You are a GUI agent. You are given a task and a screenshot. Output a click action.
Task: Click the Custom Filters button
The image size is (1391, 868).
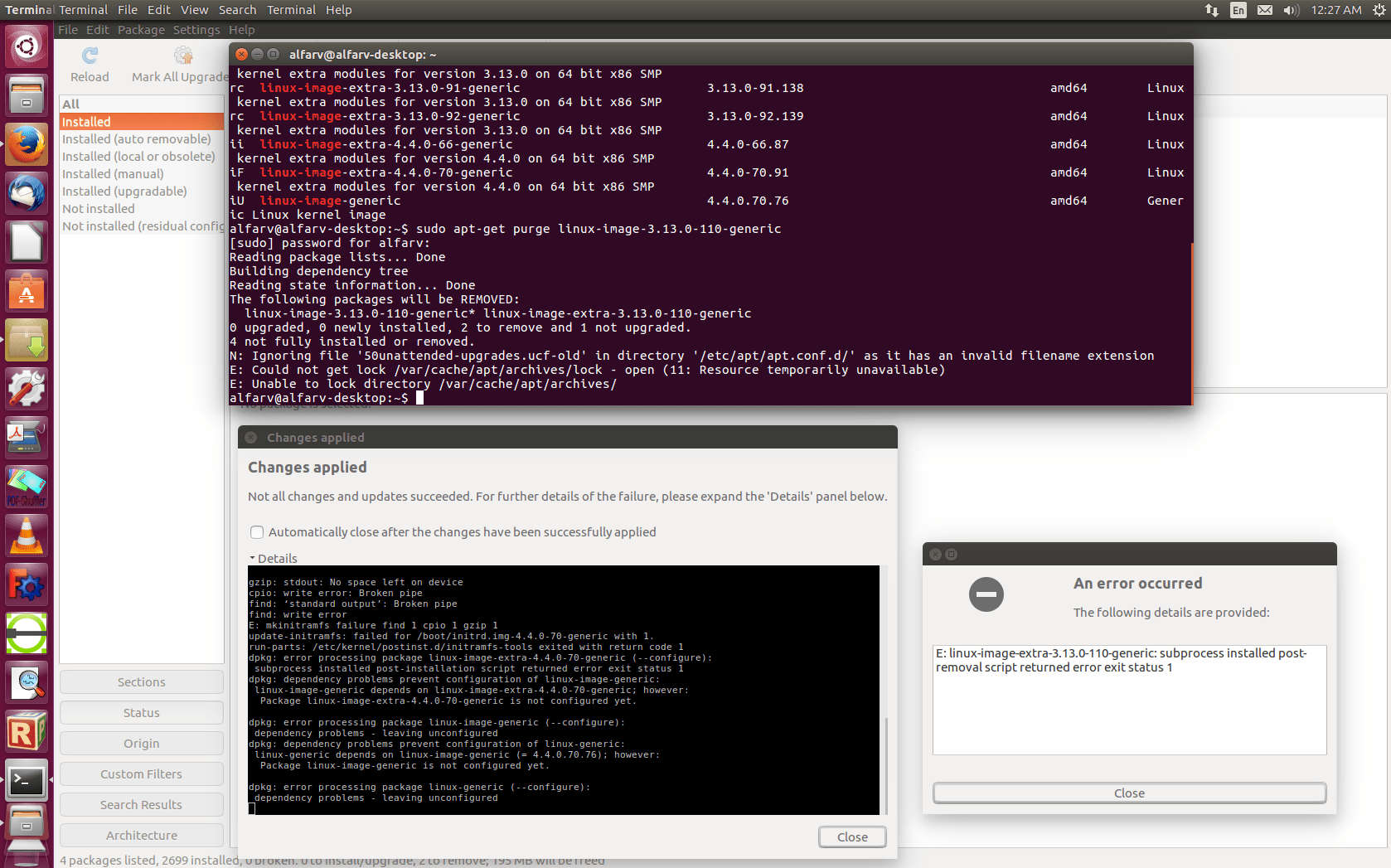tap(141, 773)
